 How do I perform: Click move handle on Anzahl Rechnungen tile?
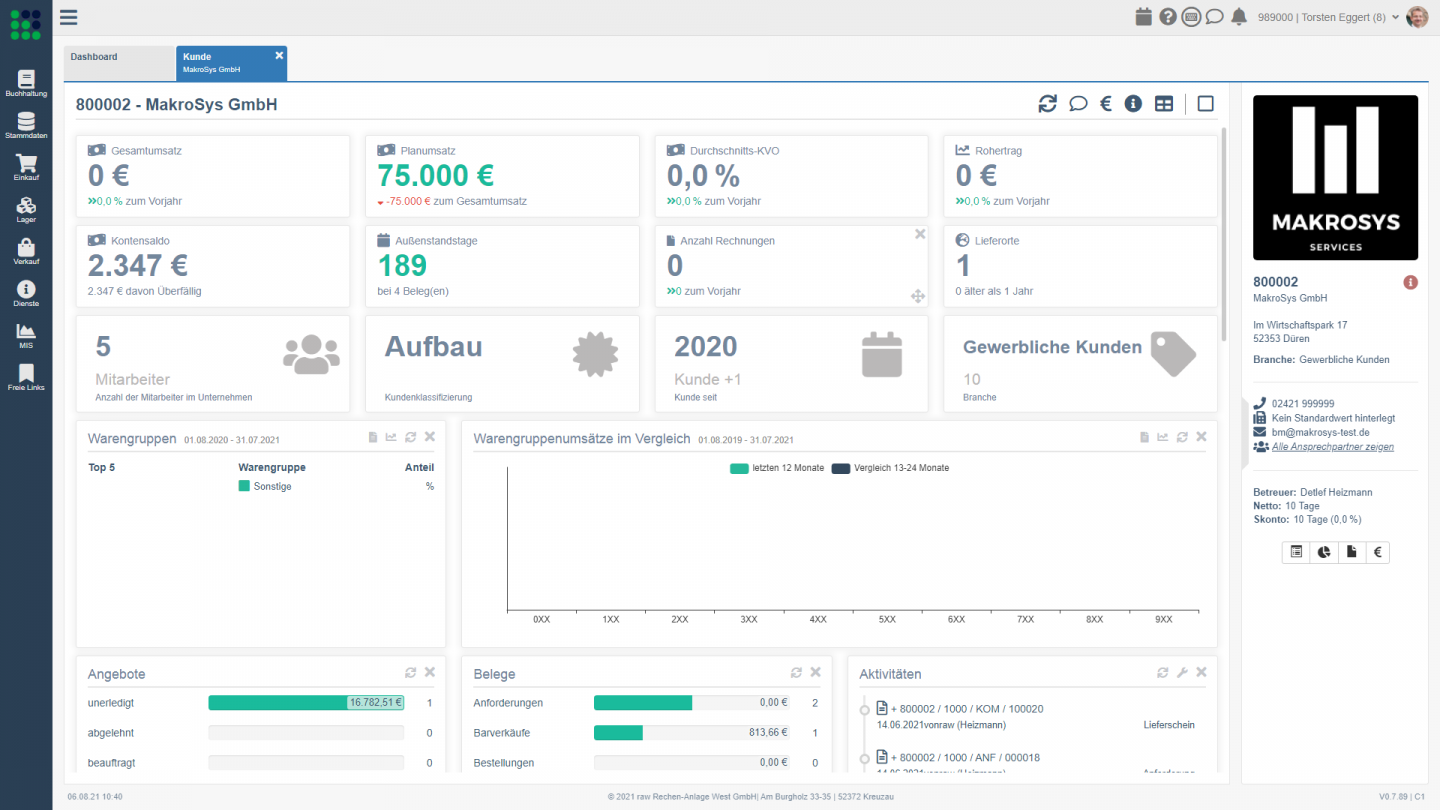[917, 296]
